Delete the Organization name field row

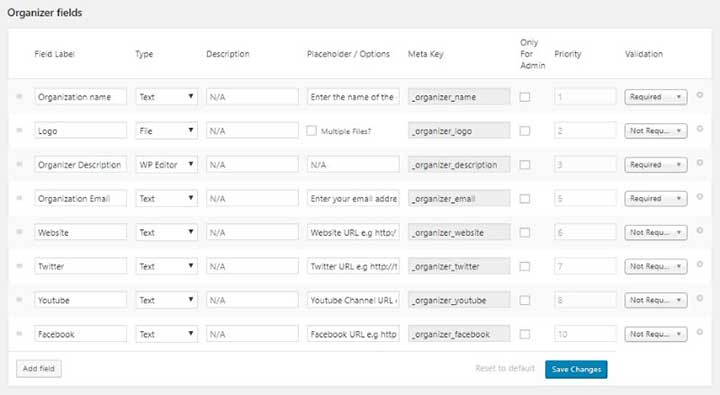tap(699, 95)
